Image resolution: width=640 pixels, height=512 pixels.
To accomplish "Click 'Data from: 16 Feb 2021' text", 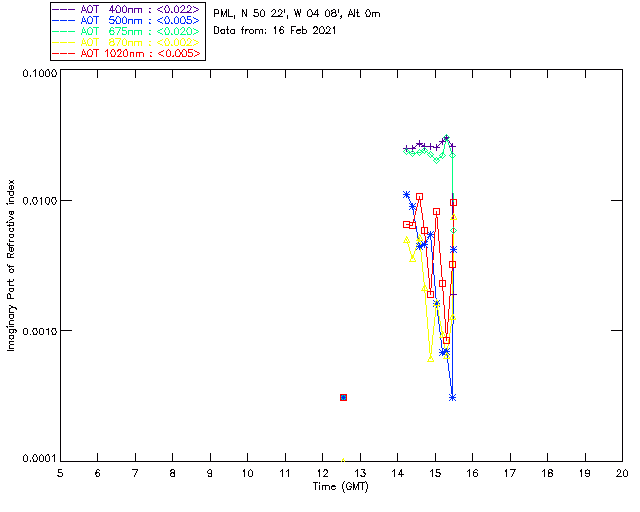I will point(275,30).
